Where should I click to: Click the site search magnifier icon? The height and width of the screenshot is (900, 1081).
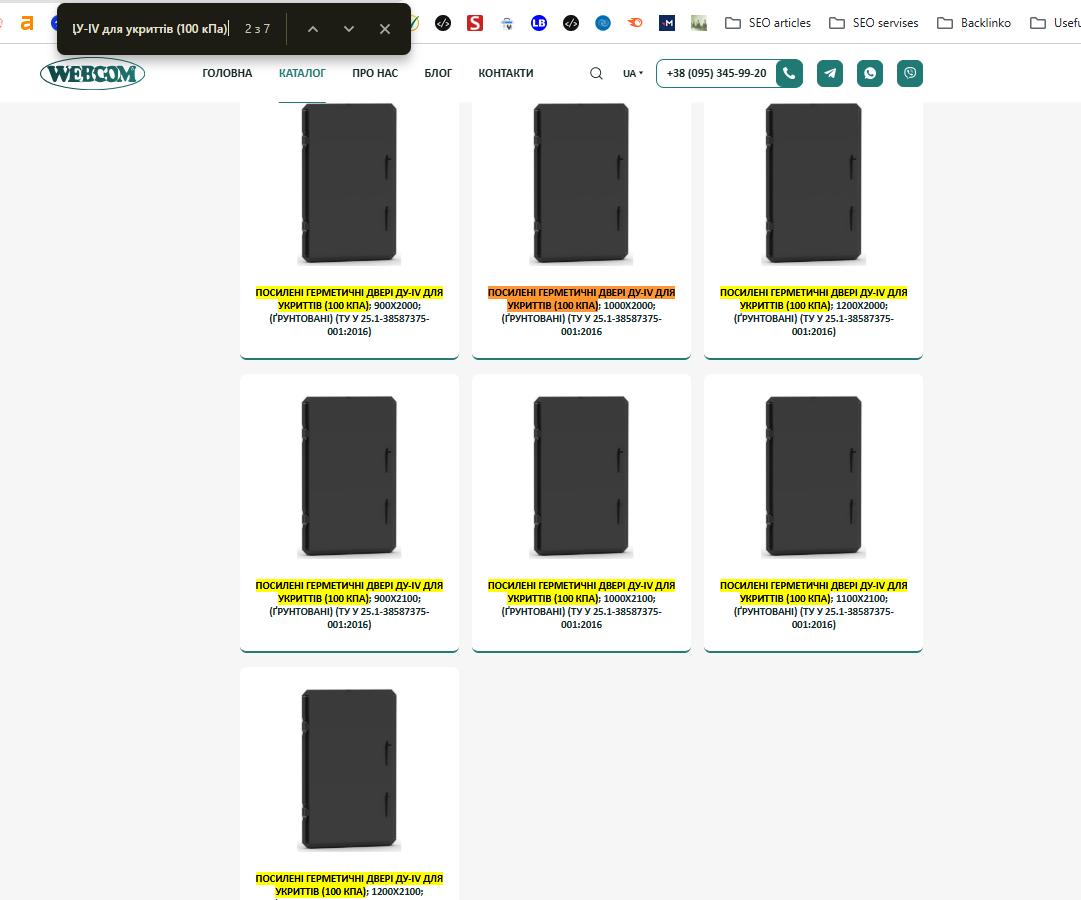[596, 73]
